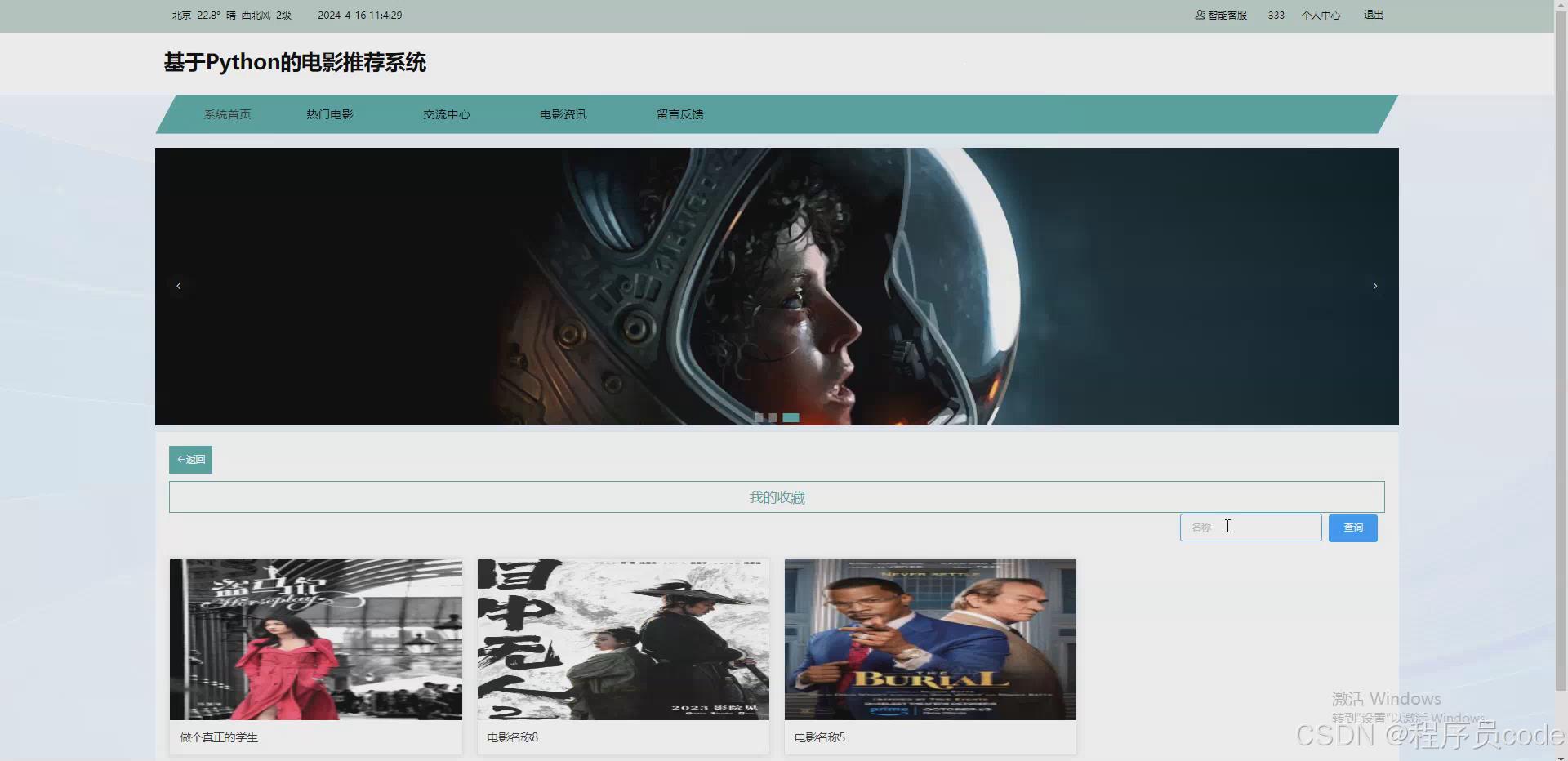Click the ←返回 back button

point(190,460)
